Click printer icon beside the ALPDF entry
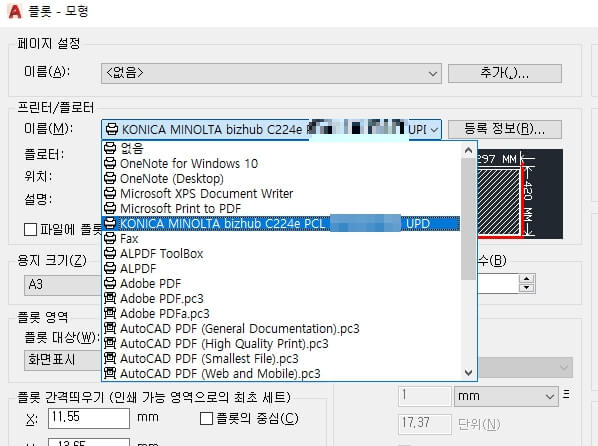Screen dimensions: 598x446 tap(110, 268)
